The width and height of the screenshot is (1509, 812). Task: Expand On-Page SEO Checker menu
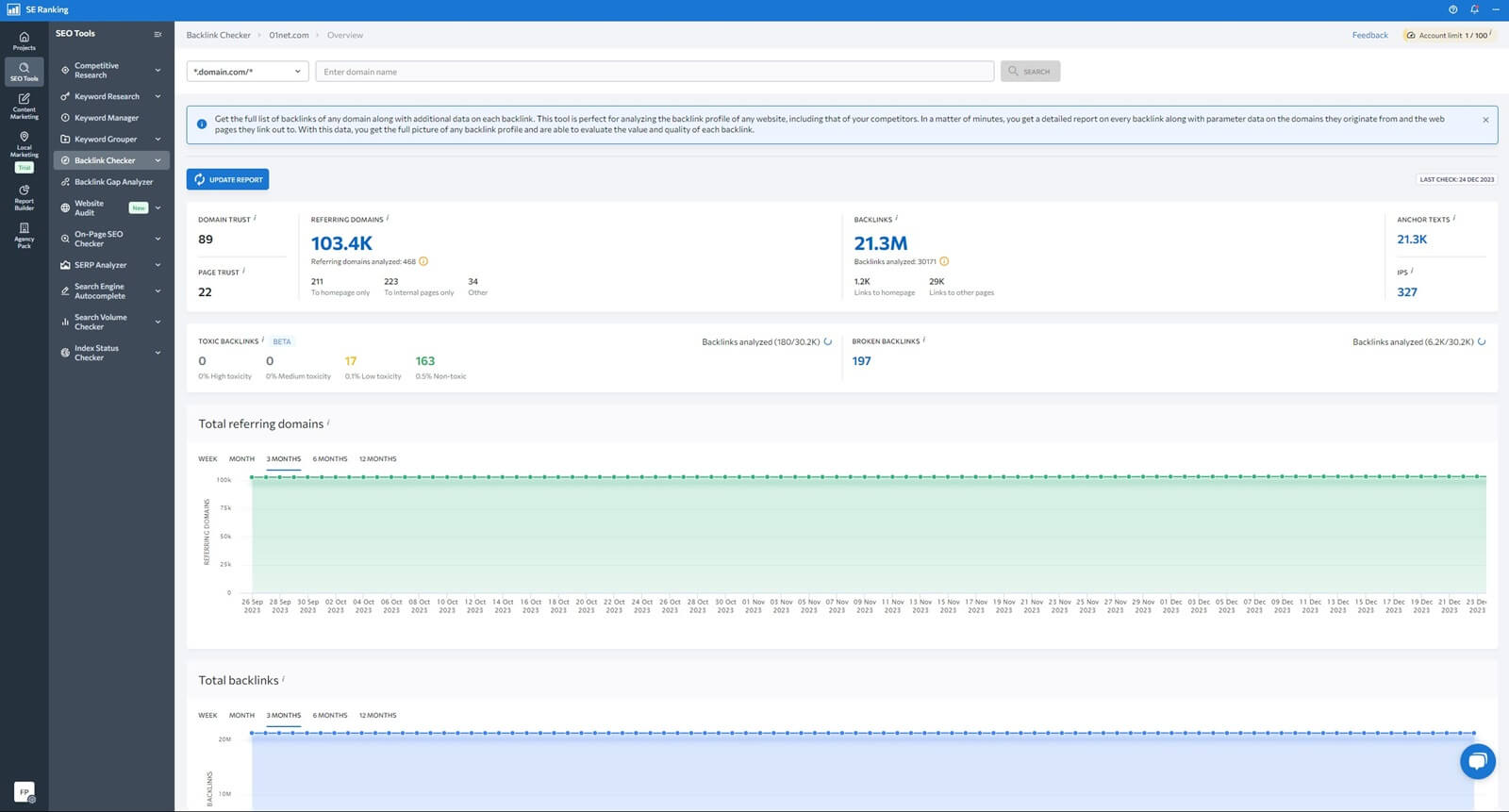pyautogui.click(x=158, y=239)
